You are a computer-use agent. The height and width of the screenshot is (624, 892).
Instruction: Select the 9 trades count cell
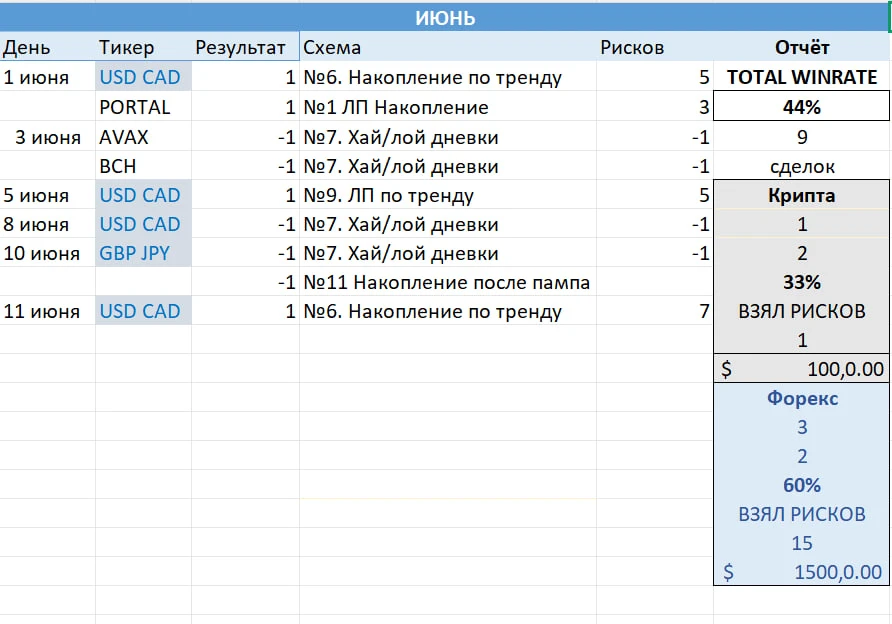[x=802, y=137]
